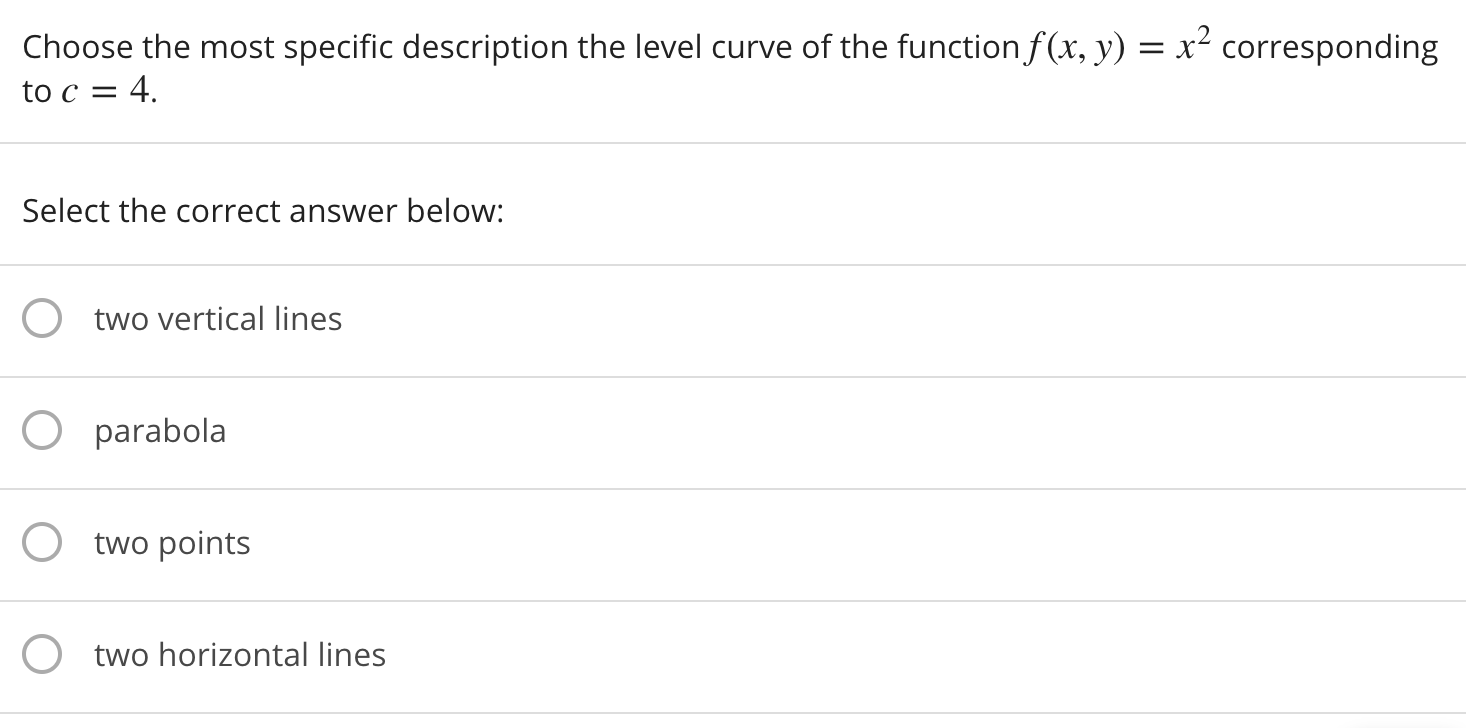
Task: Select the radio button for 'parabola'
Action: click(41, 430)
